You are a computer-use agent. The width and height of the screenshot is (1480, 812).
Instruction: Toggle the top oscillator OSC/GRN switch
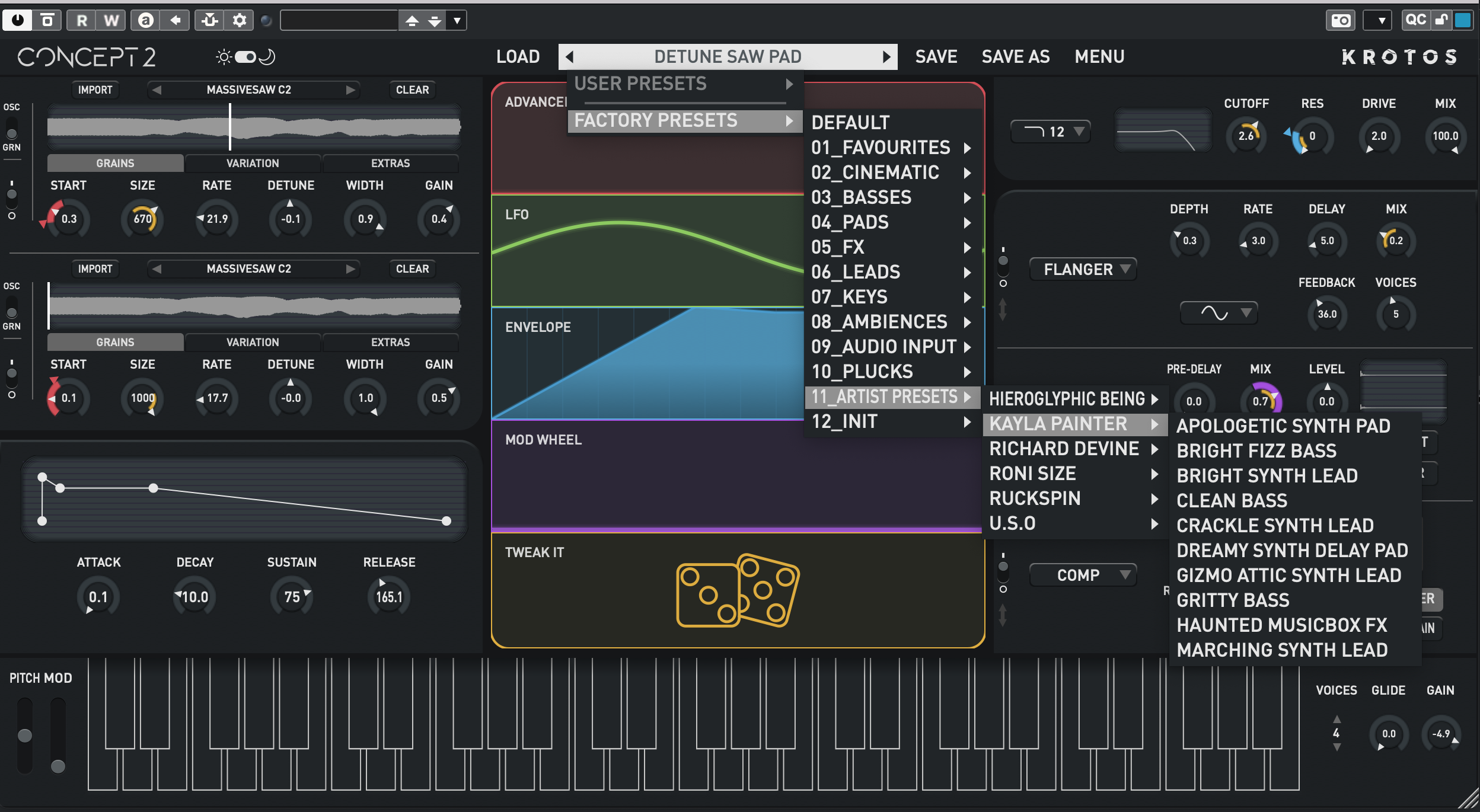click(x=11, y=127)
